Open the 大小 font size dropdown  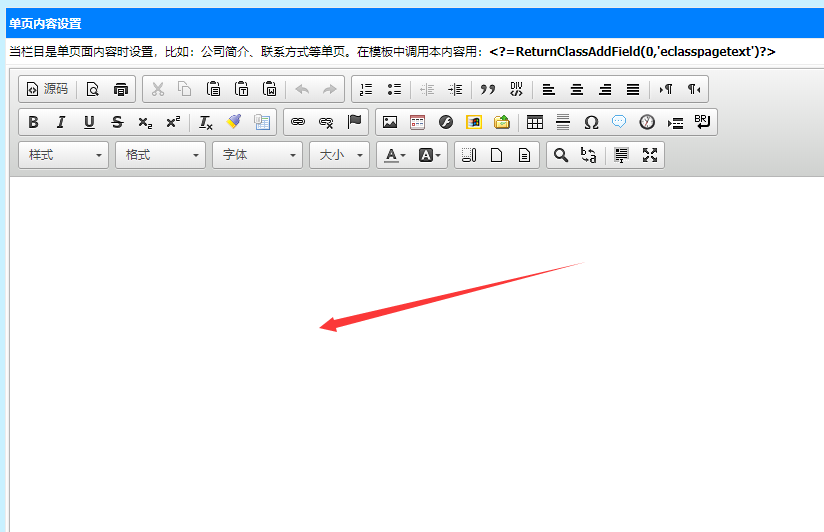[339, 155]
